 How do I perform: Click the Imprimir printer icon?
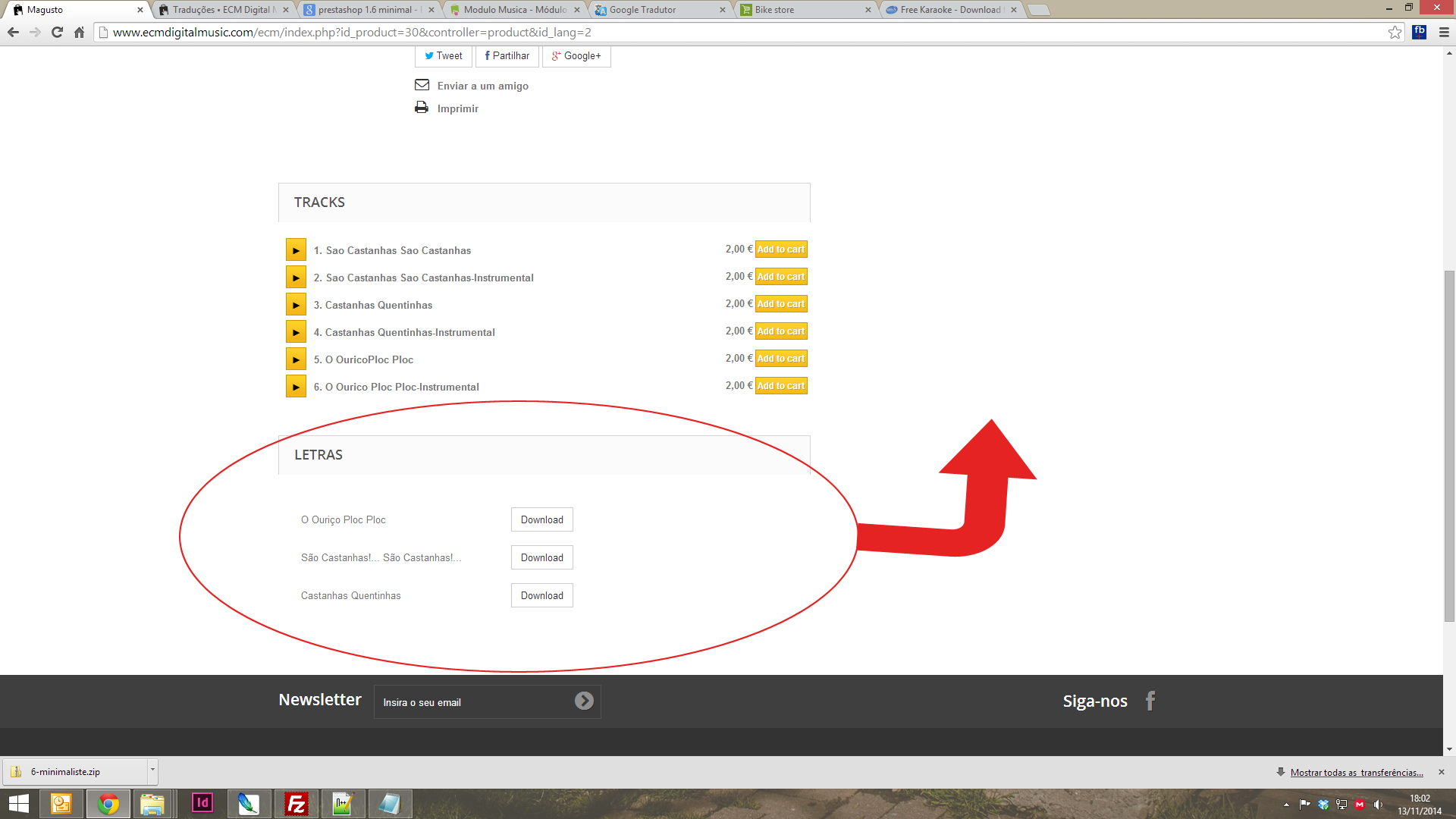click(x=422, y=108)
